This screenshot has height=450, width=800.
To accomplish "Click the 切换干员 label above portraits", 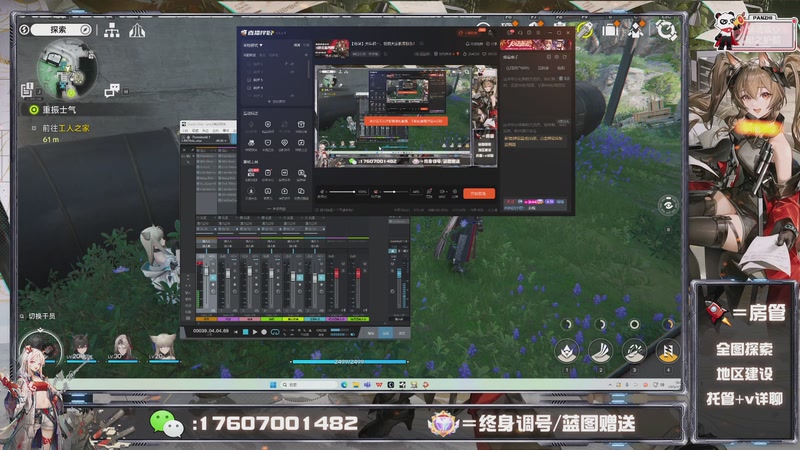I will coord(42,316).
